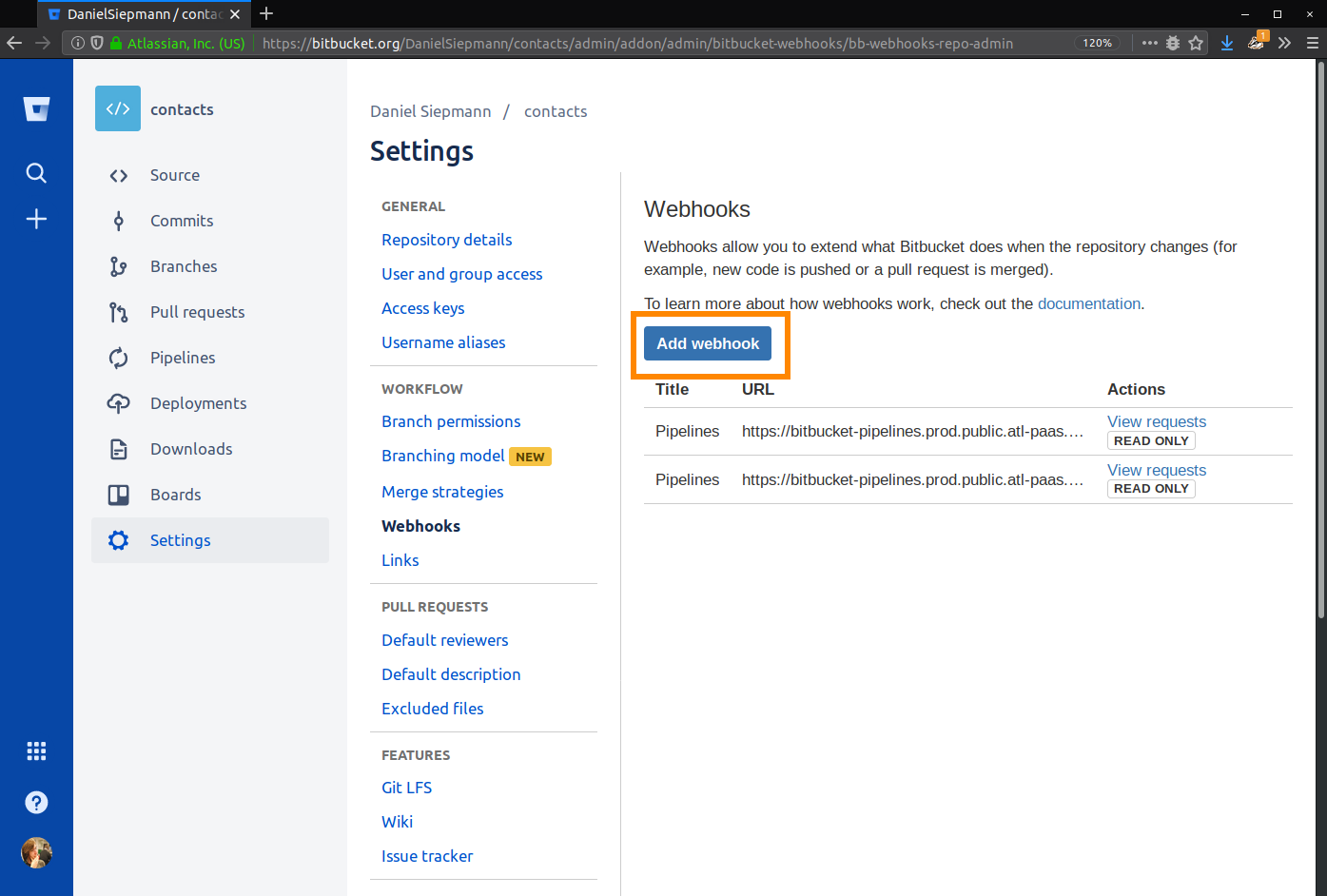
Task: Open Branch permissions settings
Action: point(451,421)
